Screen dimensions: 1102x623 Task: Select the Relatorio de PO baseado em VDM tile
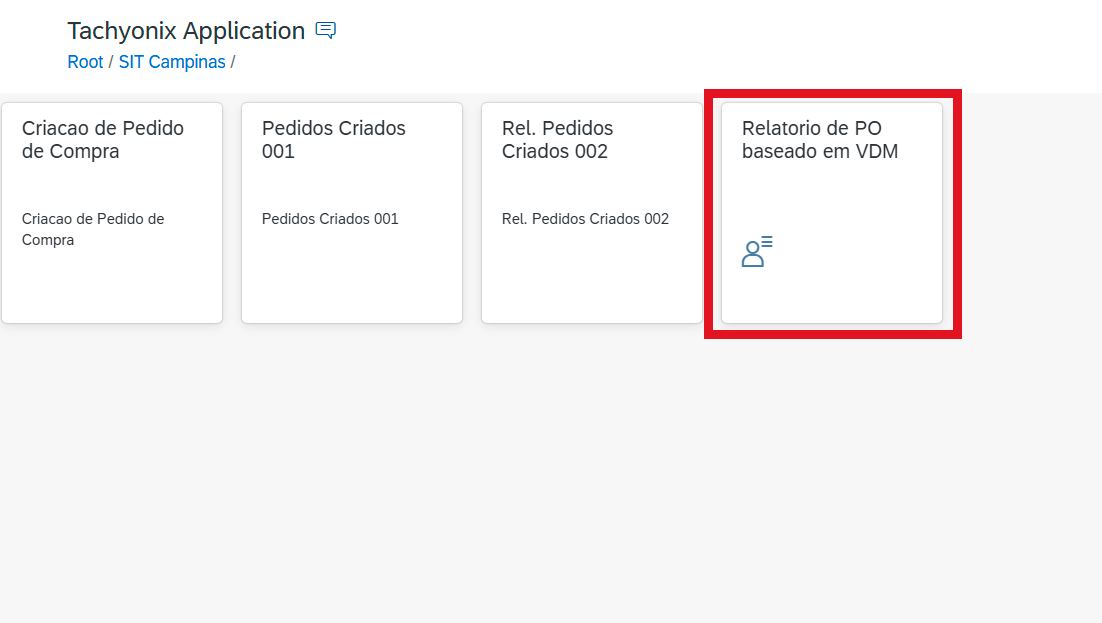click(832, 213)
